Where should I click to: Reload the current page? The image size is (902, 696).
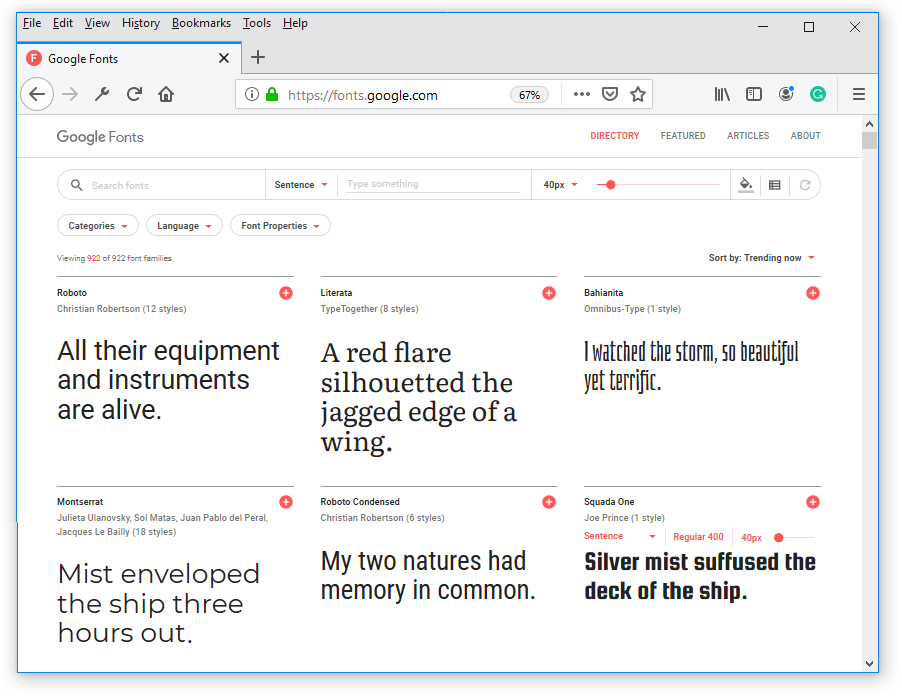pyautogui.click(x=135, y=94)
